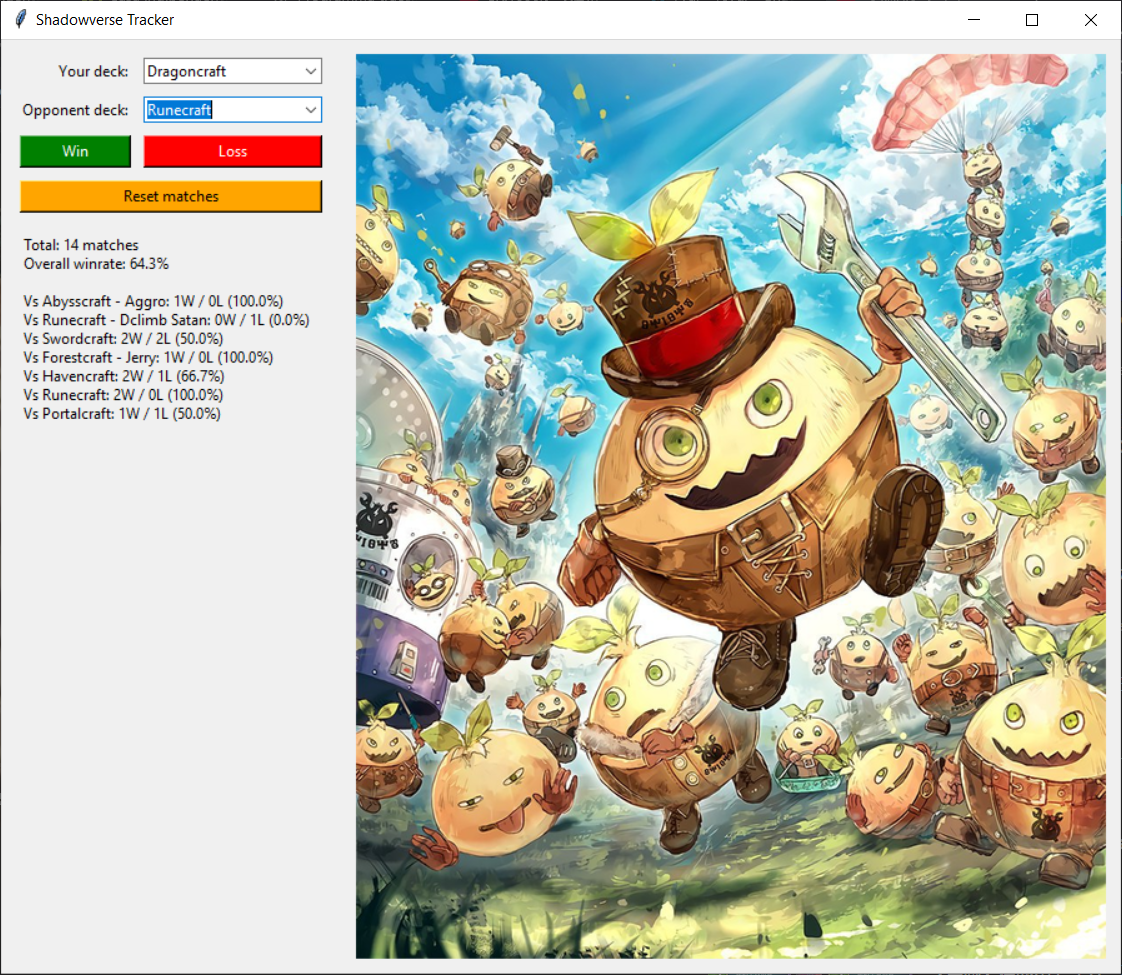Select the 'Vs Forestcraft - Jerry' stats line
Image resolution: width=1122 pixels, height=975 pixels.
point(148,356)
